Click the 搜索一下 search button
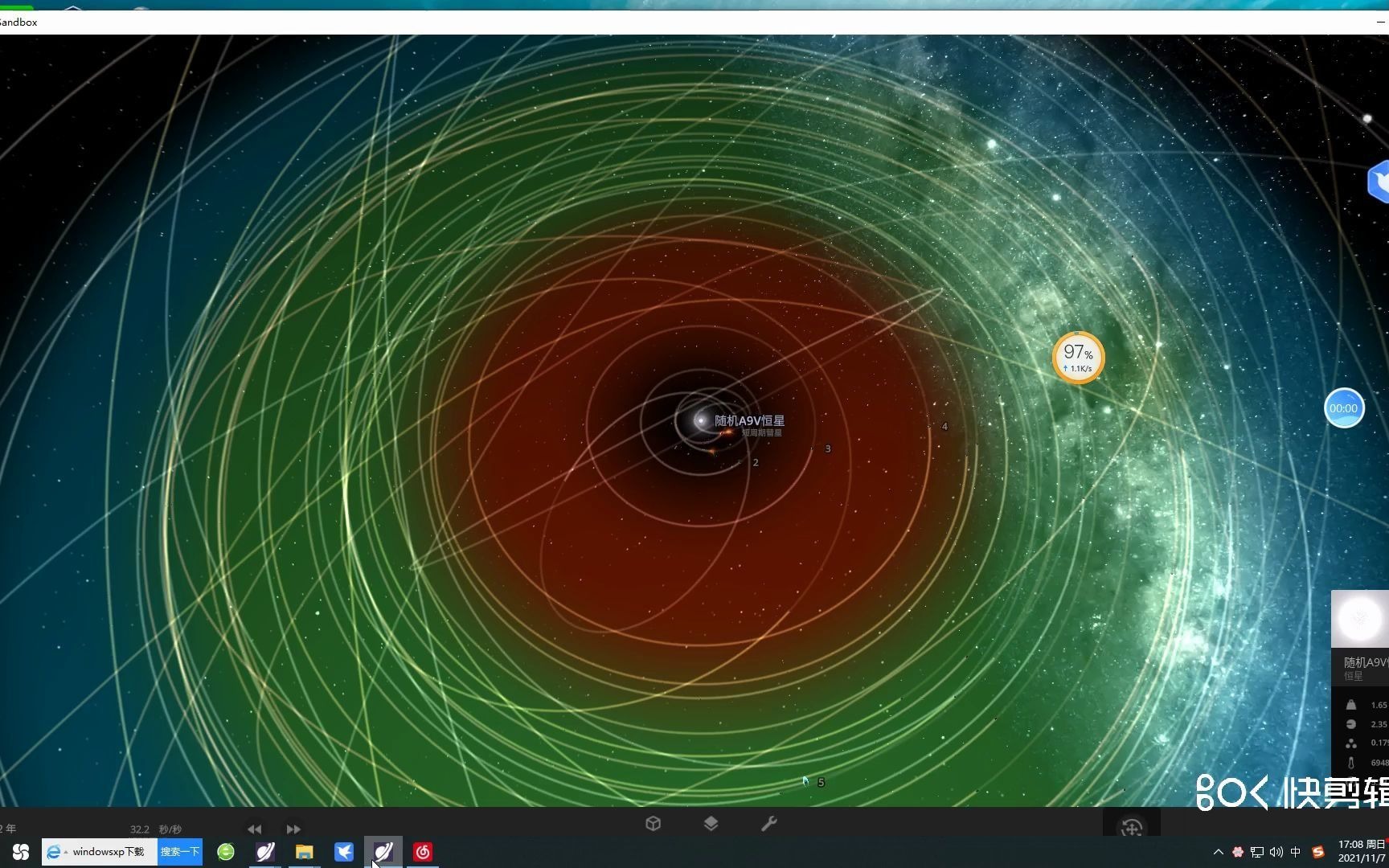 (179, 852)
